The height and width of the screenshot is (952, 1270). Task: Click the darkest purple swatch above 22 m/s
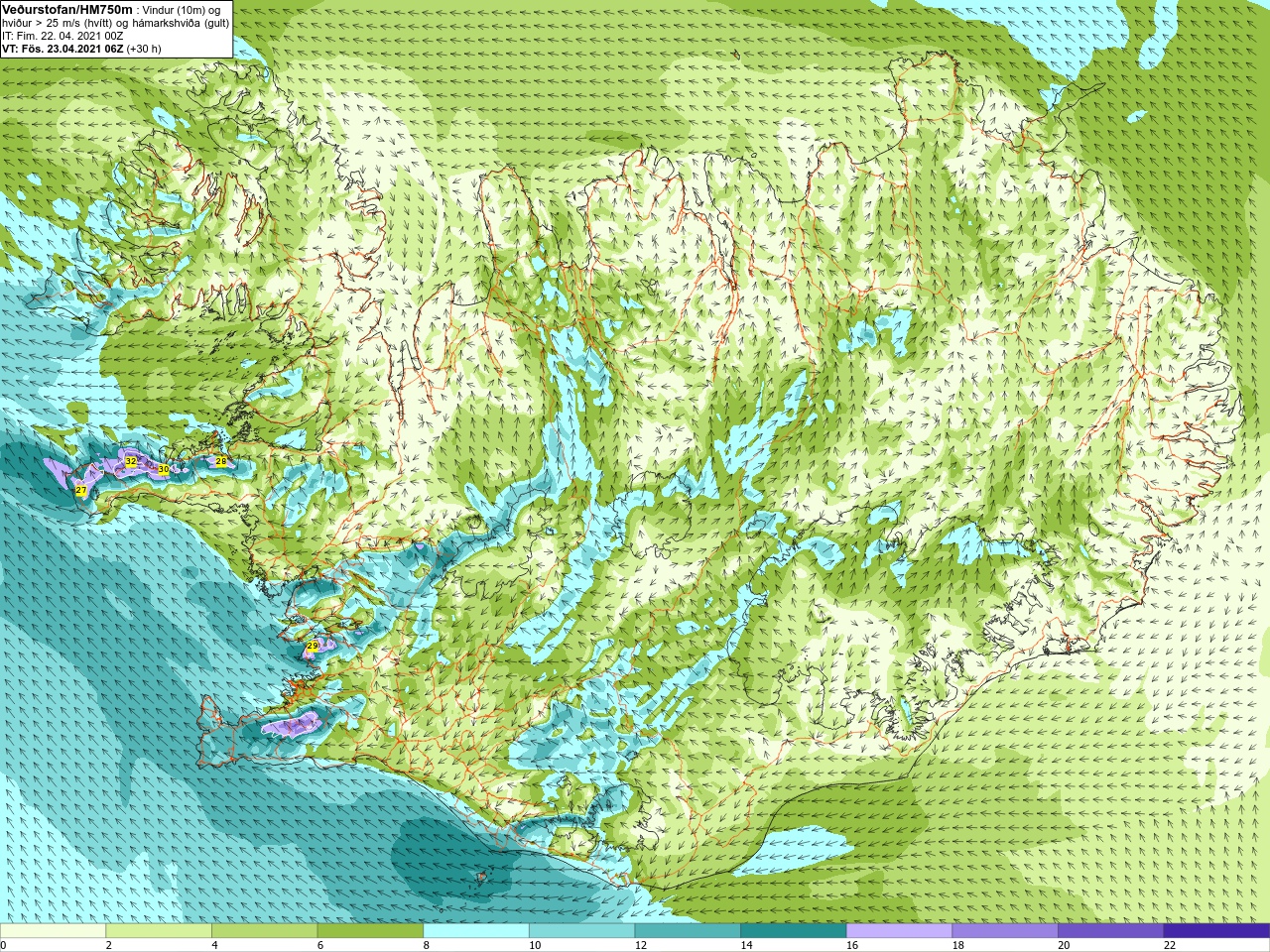[x=1216, y=931]
